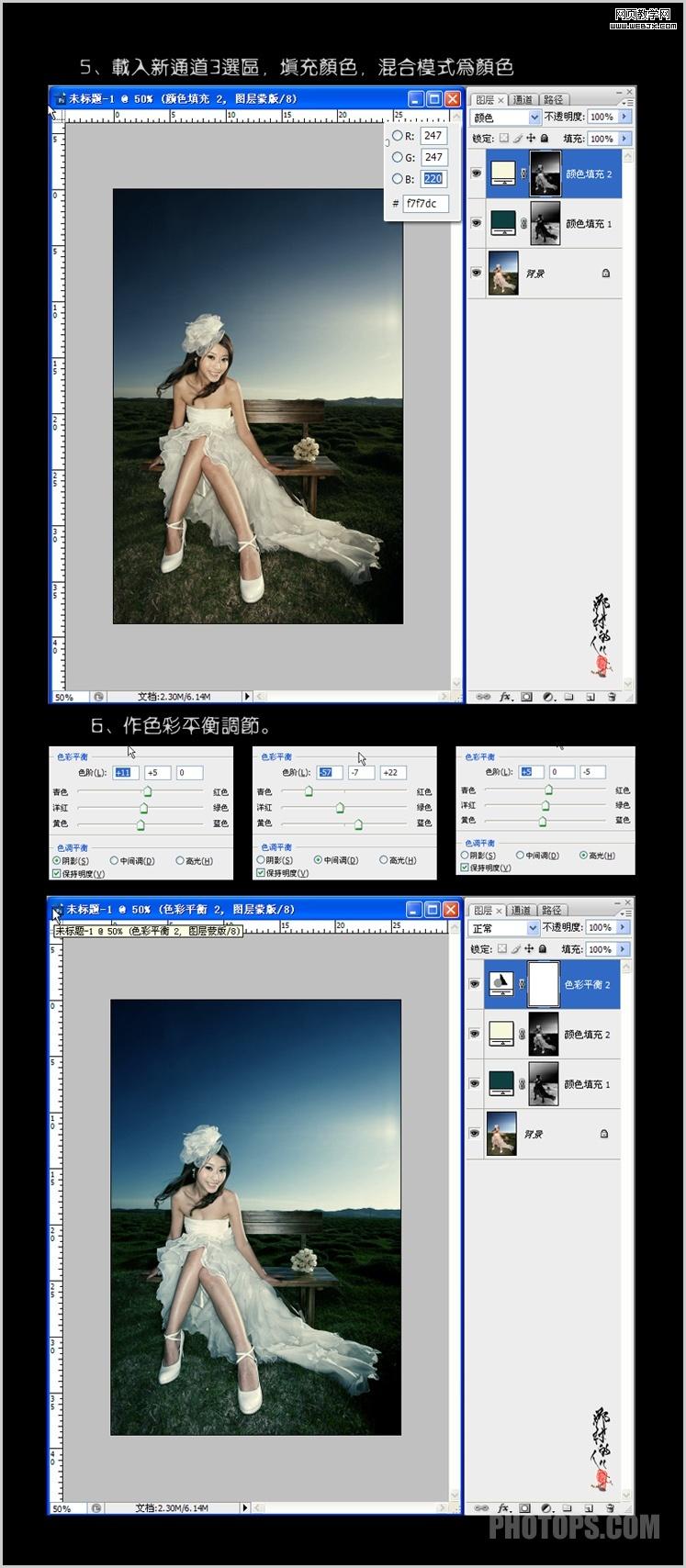Add layer mask icon in top Layers panel
Viewport: 686px width, 1568px height.
(526, 697)
